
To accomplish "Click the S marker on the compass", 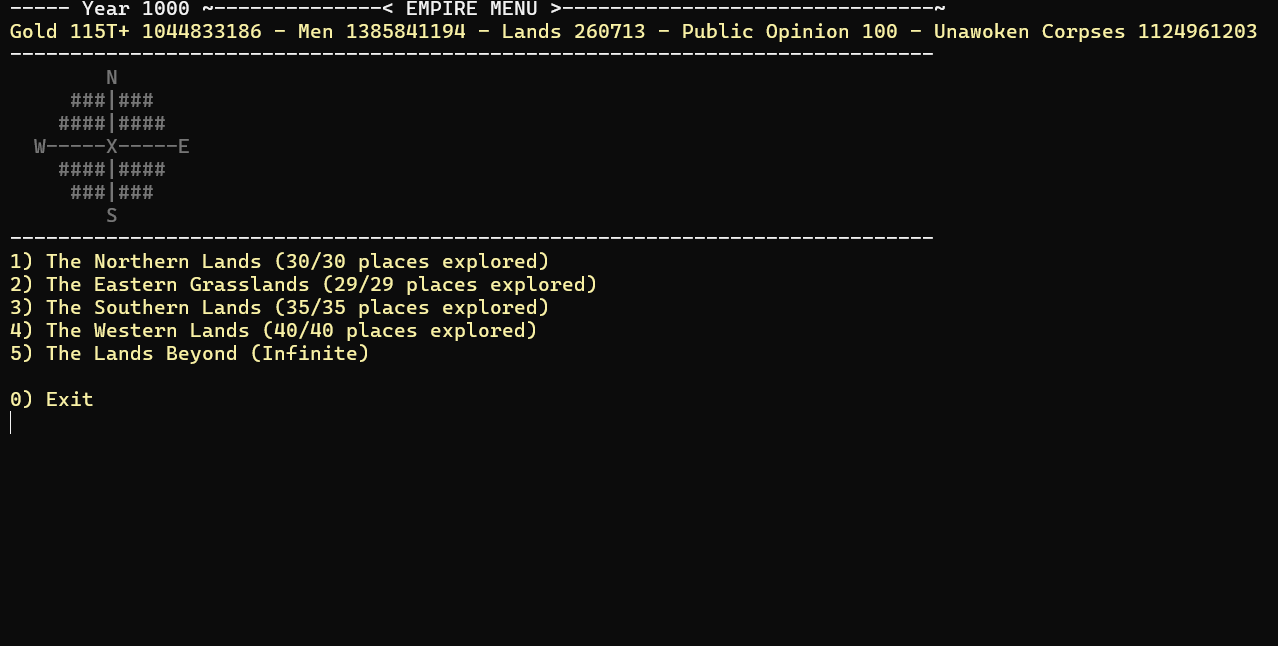I will pos(112,216).
